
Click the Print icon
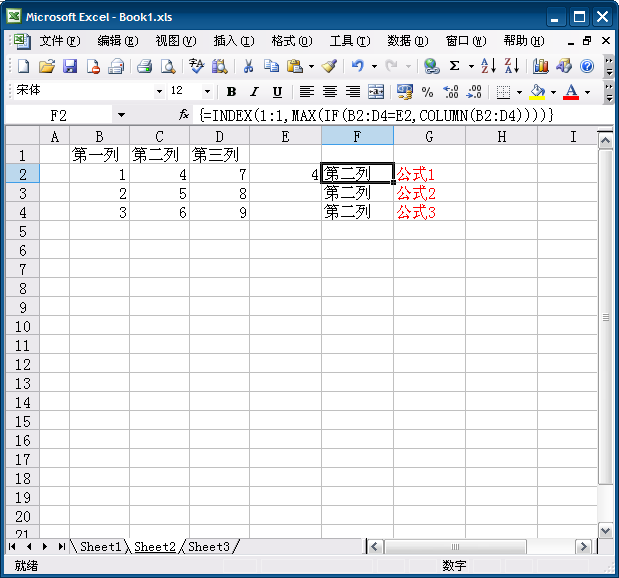(144, 66)
